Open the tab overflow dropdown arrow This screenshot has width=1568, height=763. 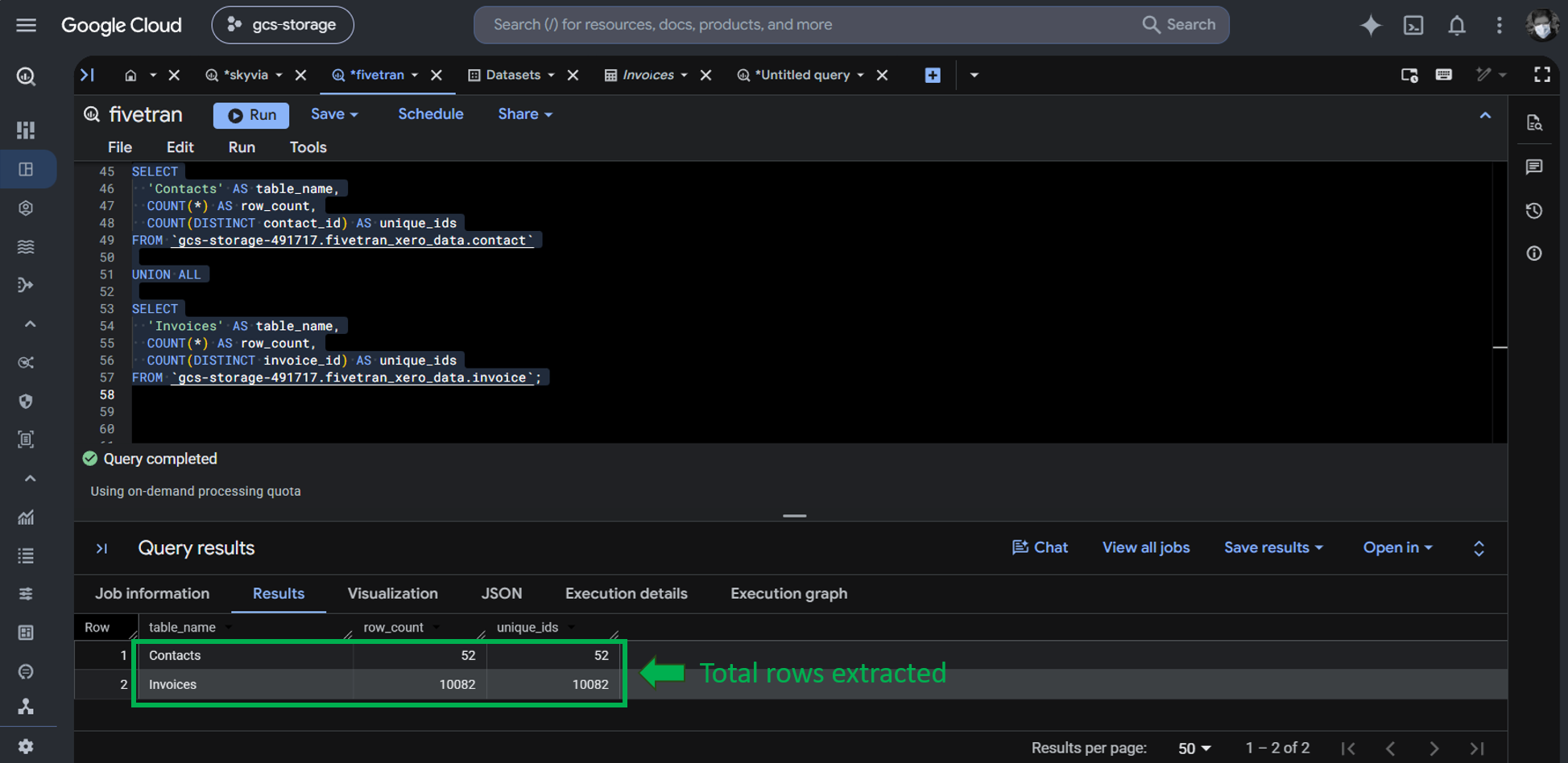(x=974, y=75)
